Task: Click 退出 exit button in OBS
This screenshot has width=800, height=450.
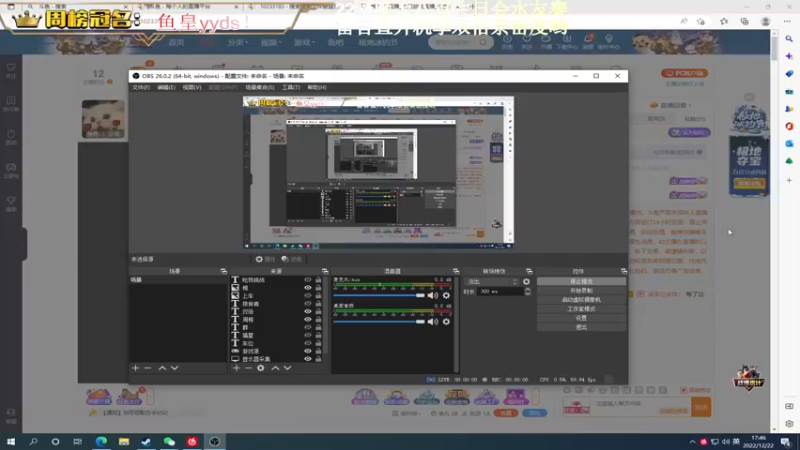Action: 581,328
